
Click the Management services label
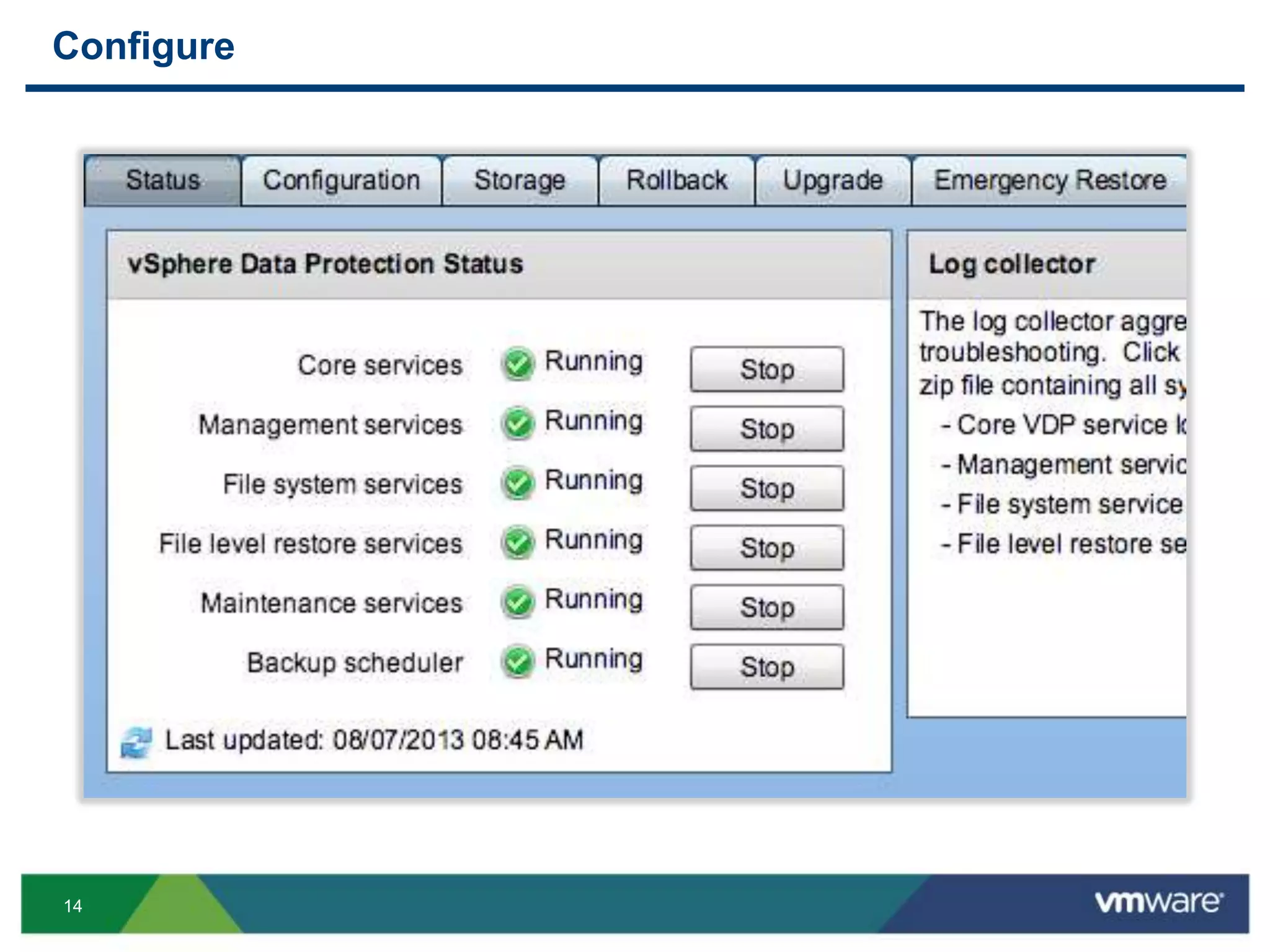331,426
